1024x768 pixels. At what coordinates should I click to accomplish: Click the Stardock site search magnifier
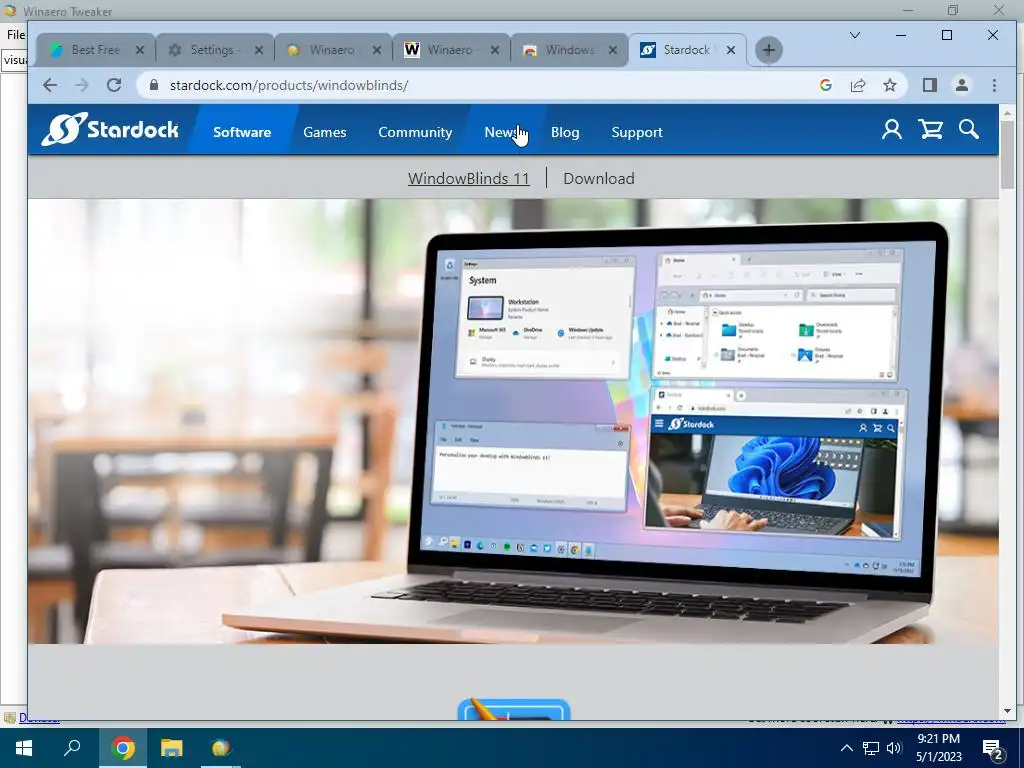(x=968, y=129)
